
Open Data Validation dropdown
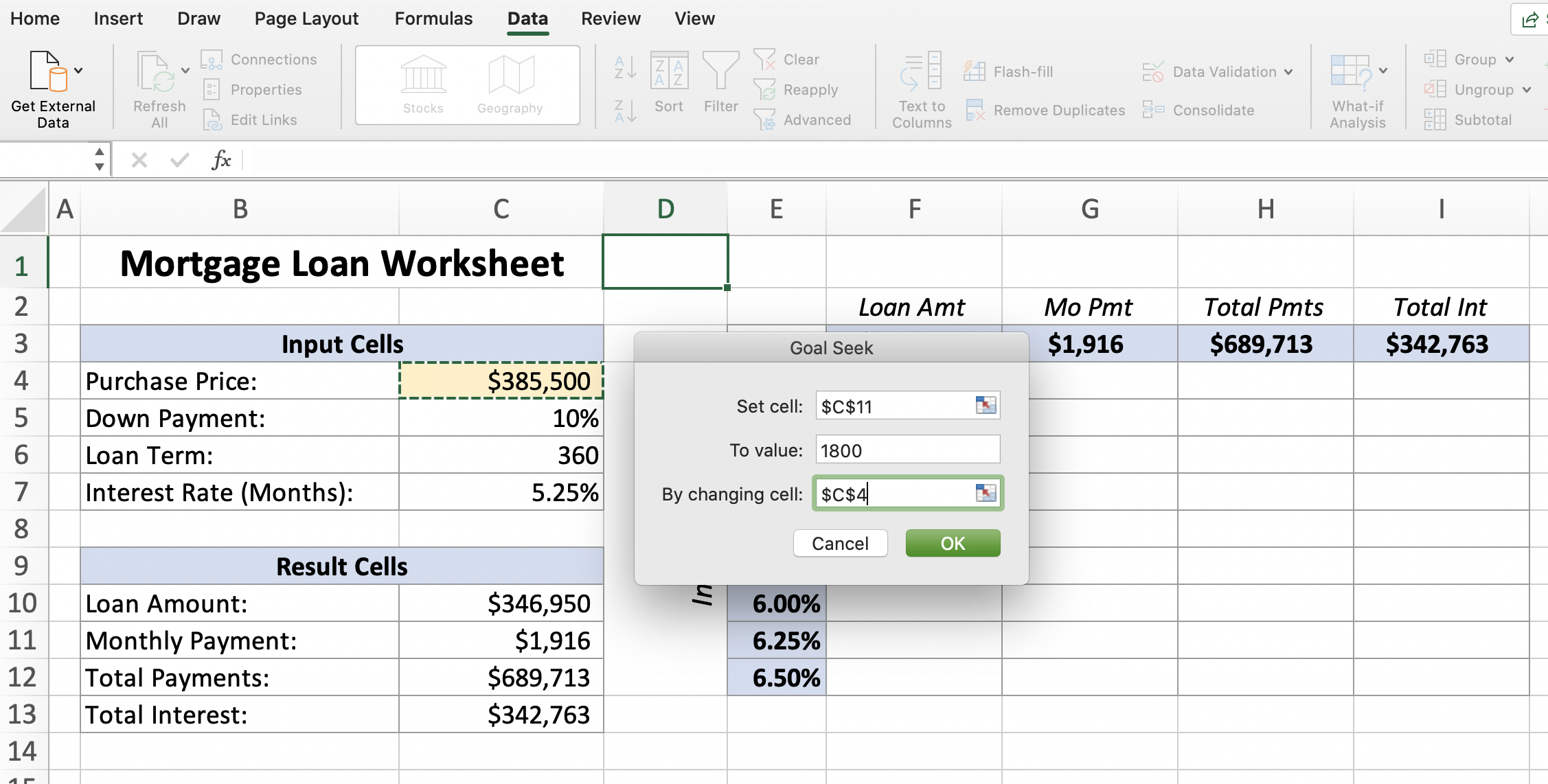pos(1288,71)
